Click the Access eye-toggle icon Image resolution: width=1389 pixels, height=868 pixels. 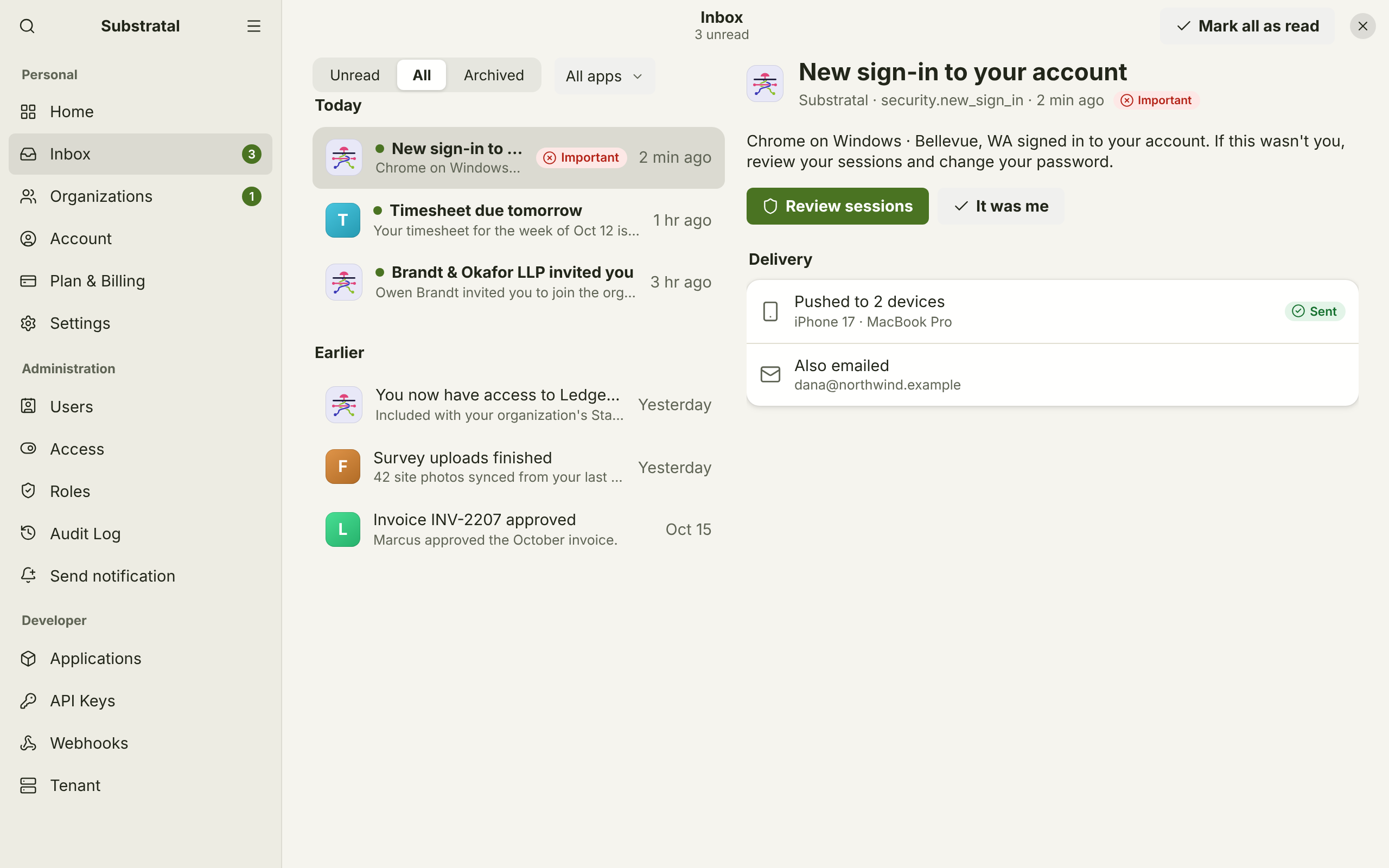point(28,449)
